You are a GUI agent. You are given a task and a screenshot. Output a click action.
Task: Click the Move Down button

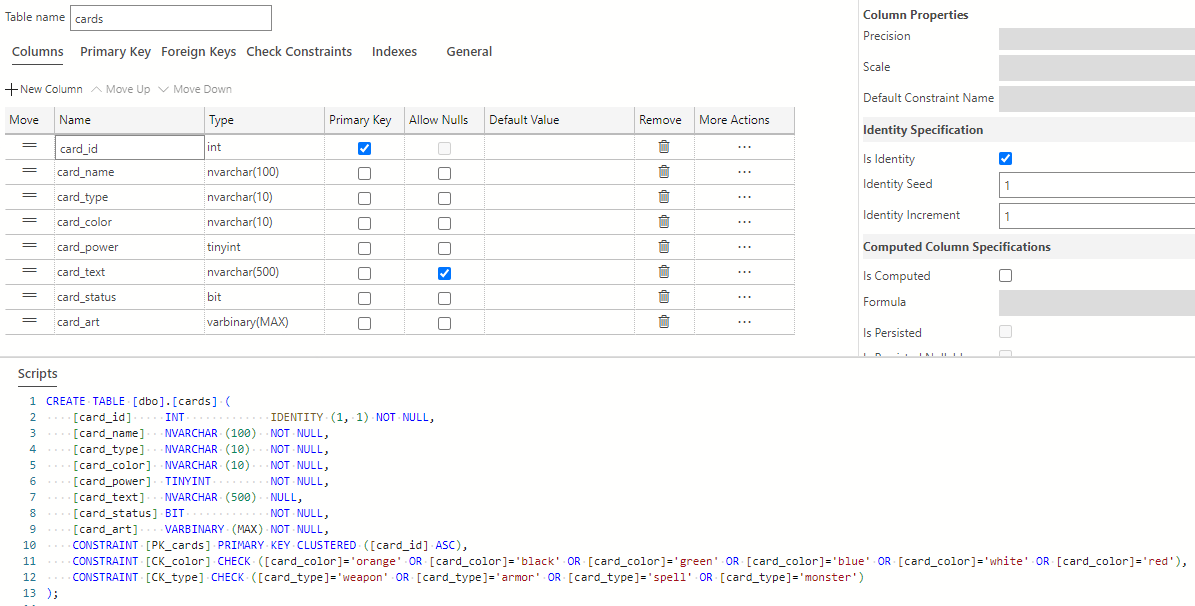pos(194,89)
